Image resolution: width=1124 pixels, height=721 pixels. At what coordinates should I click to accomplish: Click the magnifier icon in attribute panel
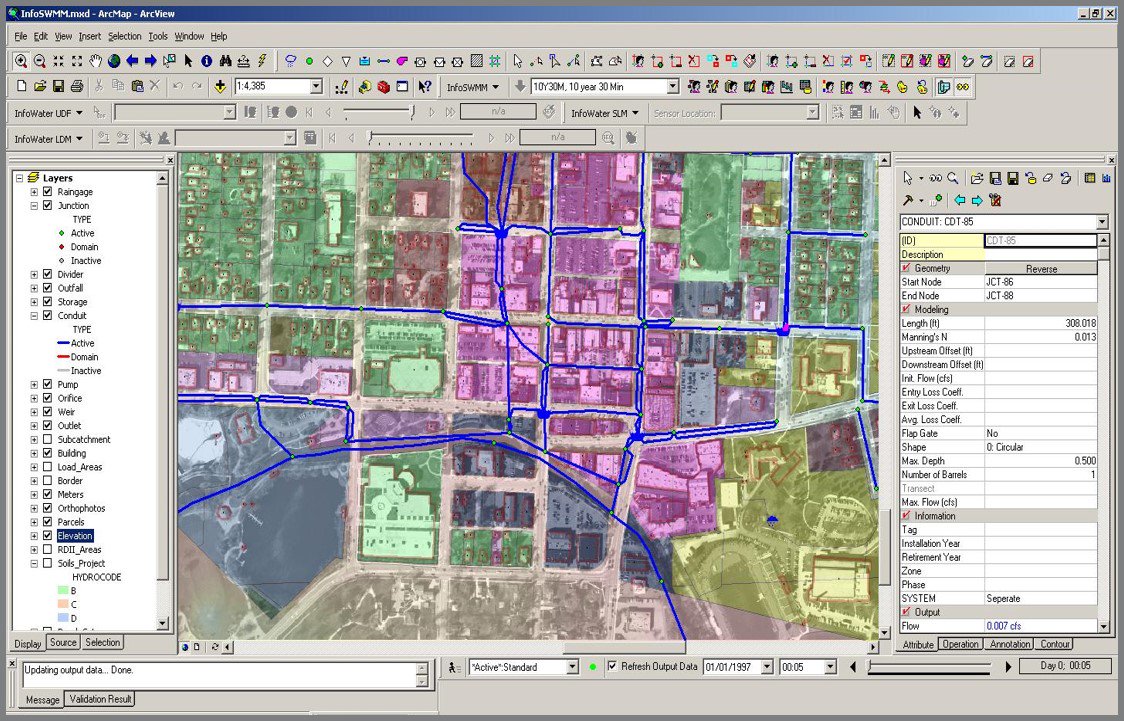tap(953, 178)
